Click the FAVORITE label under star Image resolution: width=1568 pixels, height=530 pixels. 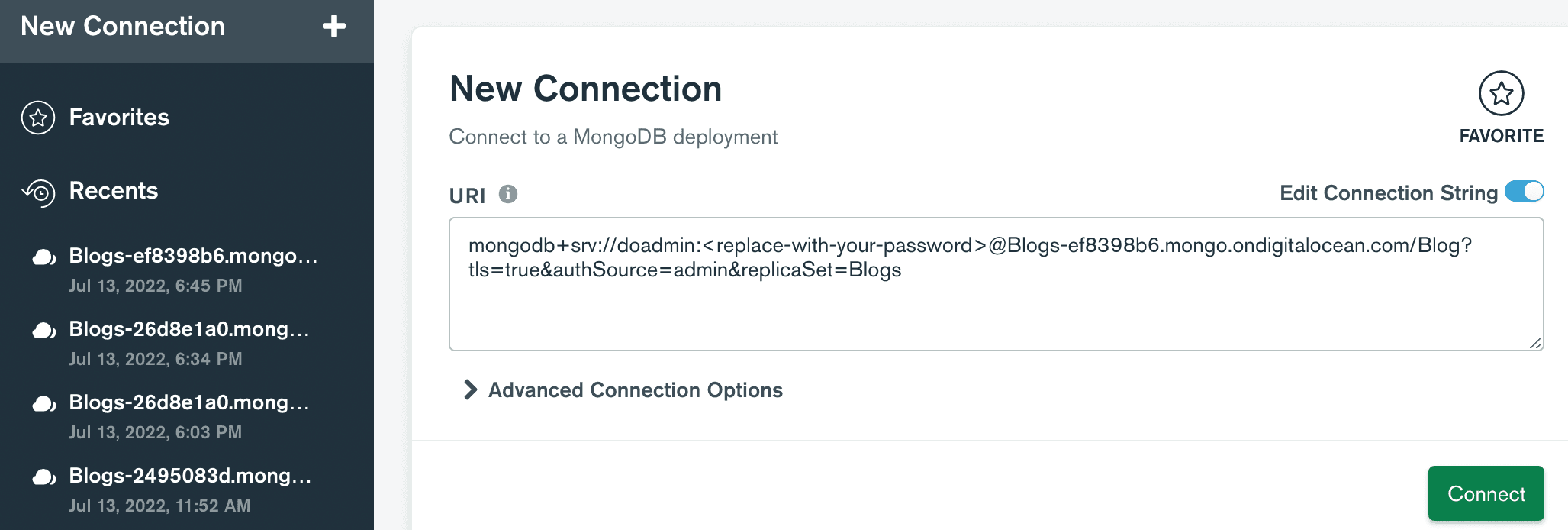click(x=1502, y=136)
